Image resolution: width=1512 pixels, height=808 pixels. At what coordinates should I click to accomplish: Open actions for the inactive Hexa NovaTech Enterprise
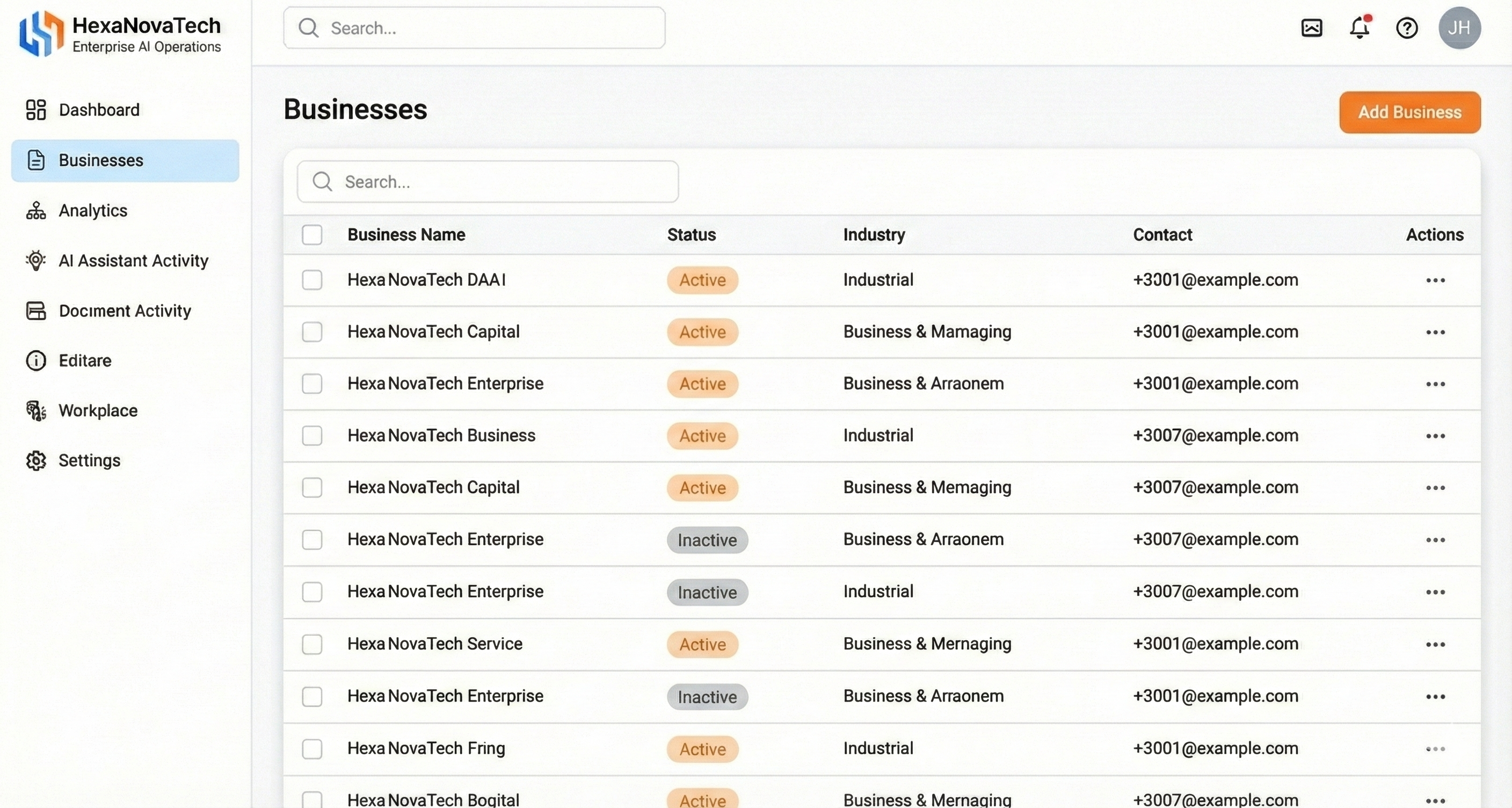coord(1436,539)
